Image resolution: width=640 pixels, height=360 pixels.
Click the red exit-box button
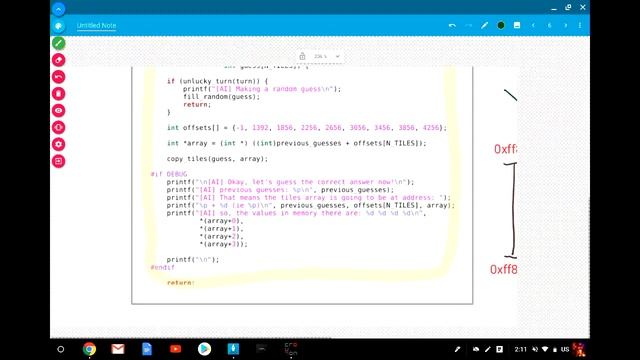click(58, 161)
